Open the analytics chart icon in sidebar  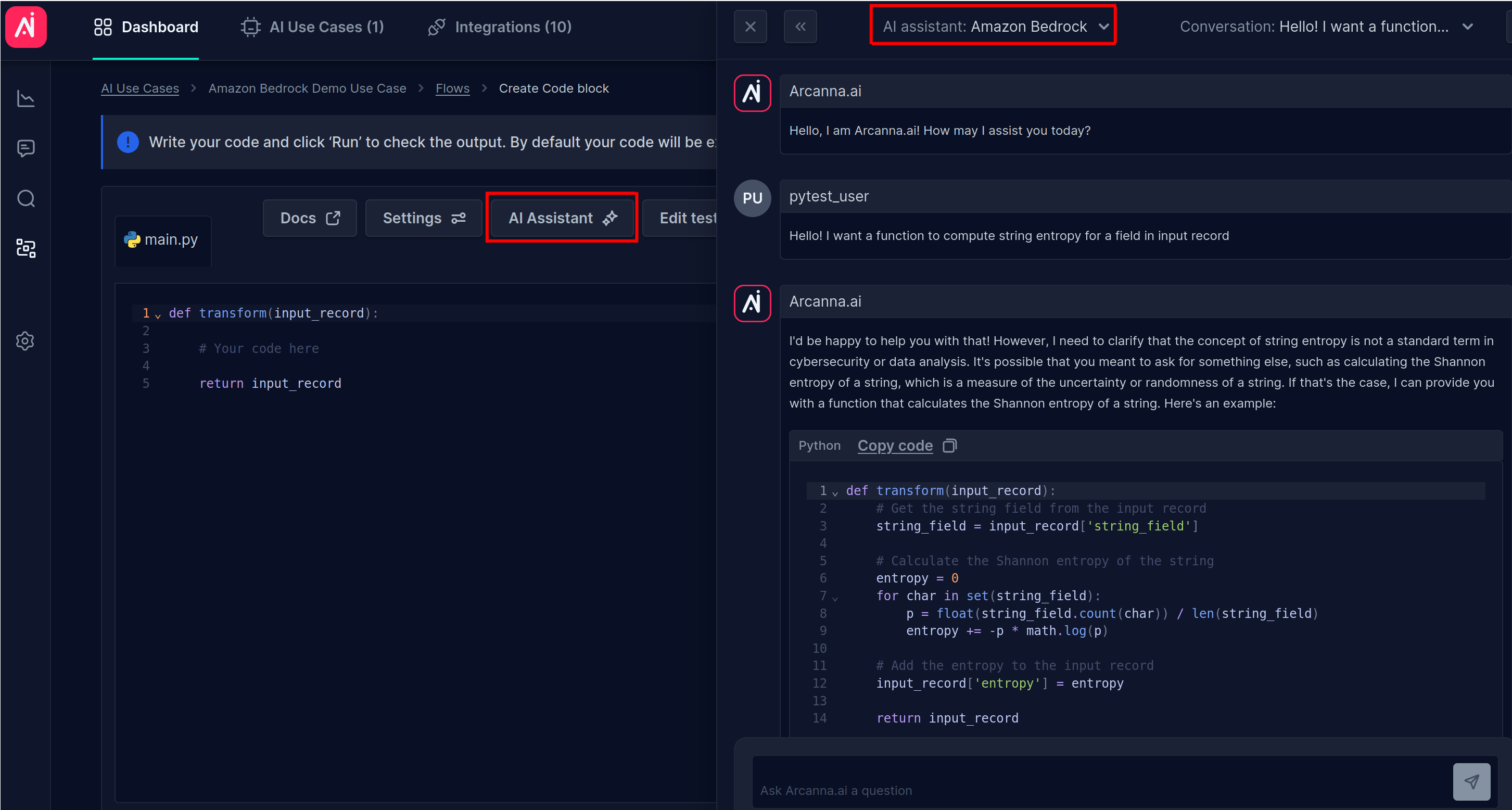26,98
